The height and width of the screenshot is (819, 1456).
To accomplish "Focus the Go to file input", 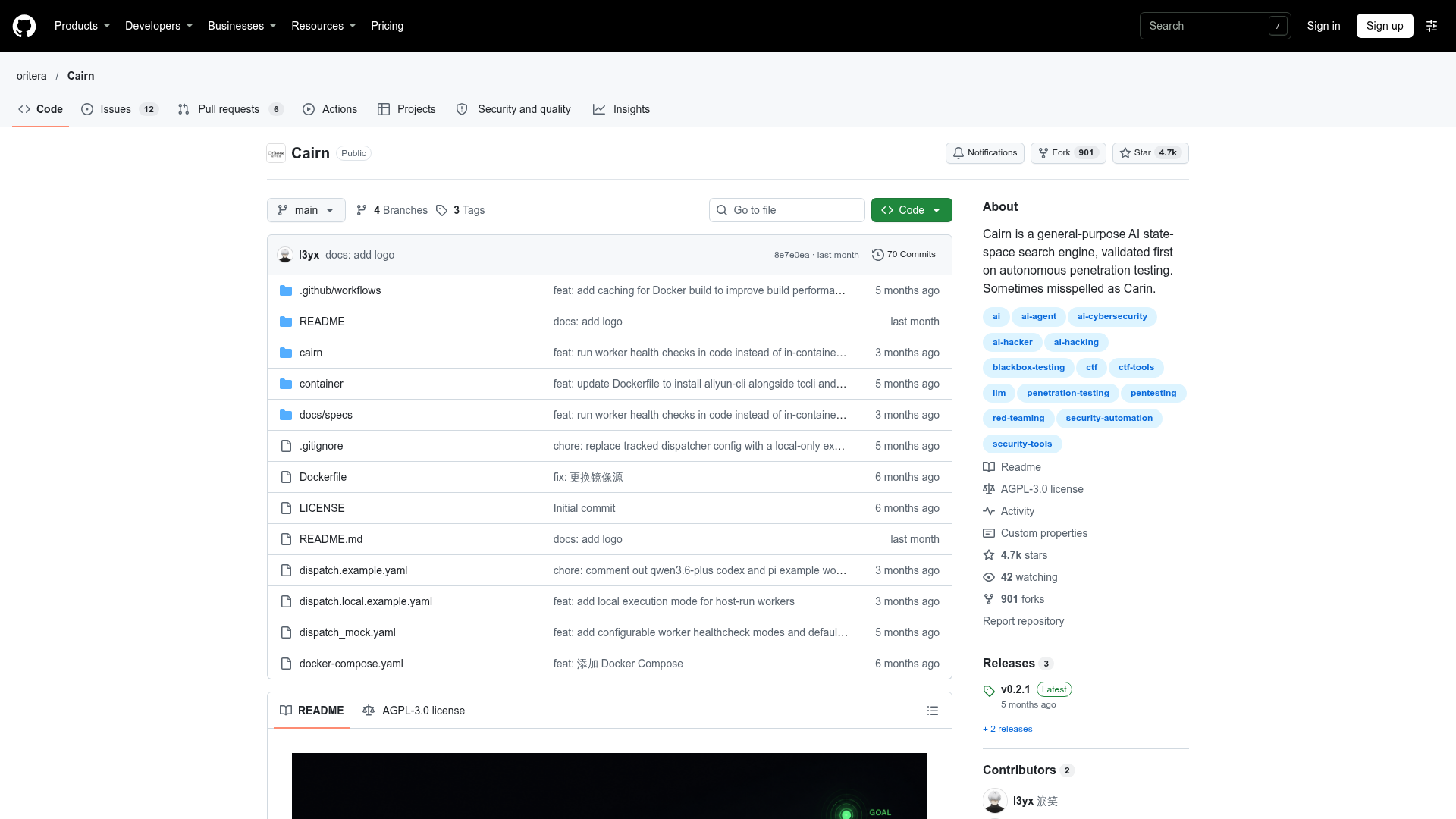I will (787, 210).
